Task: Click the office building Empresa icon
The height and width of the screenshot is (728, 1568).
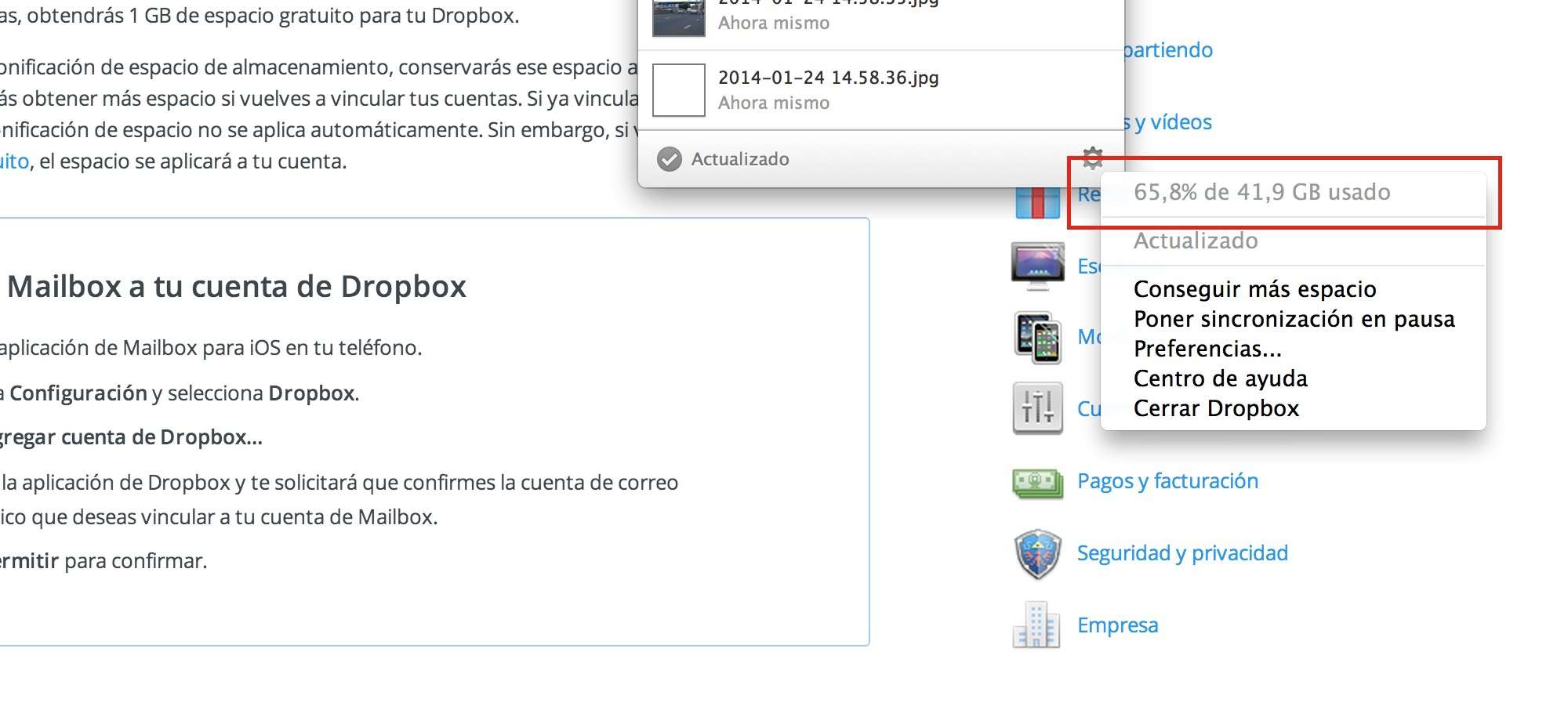Action: click(x=1036, y=625)
